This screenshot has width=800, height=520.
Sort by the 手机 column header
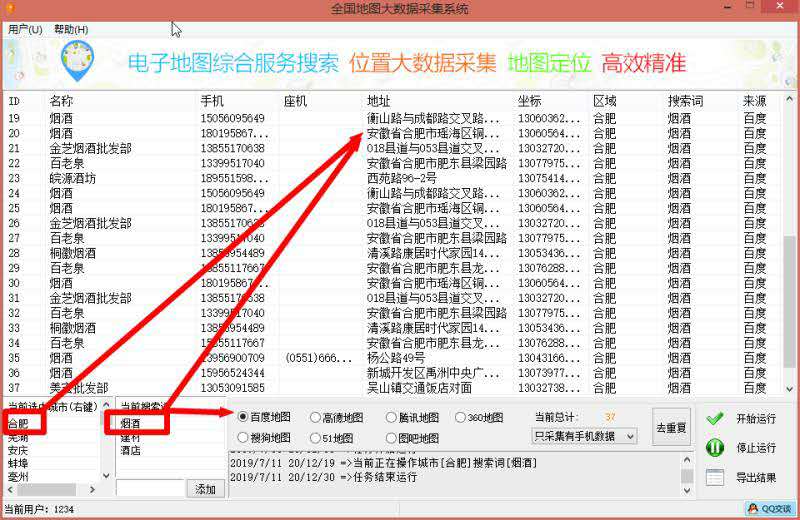coord(212,101)
